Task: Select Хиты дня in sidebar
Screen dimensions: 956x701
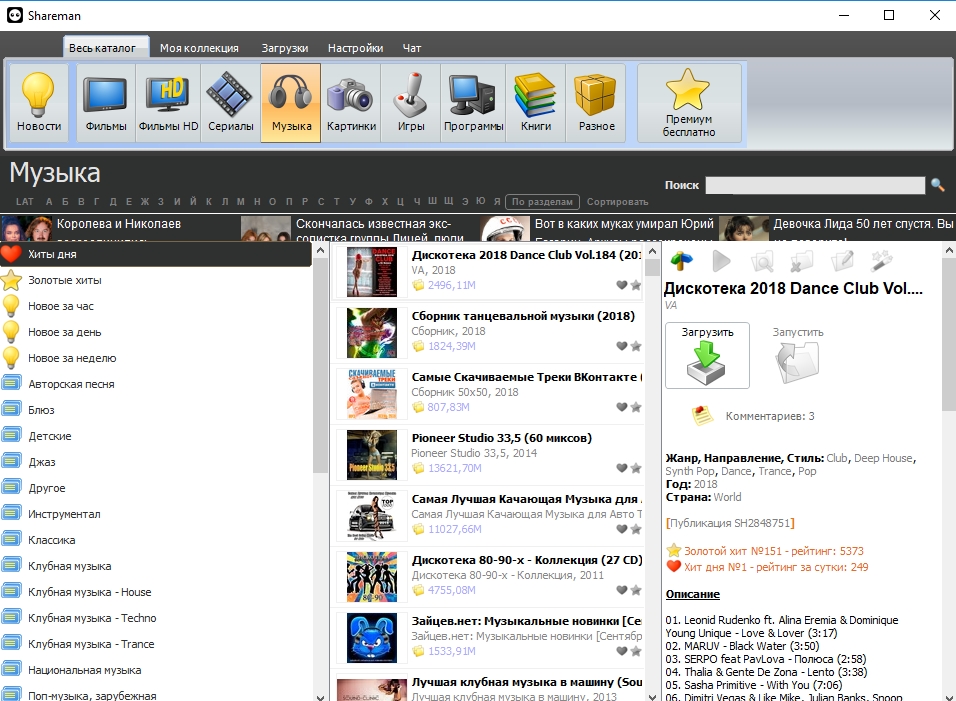Action: point(155,254)
